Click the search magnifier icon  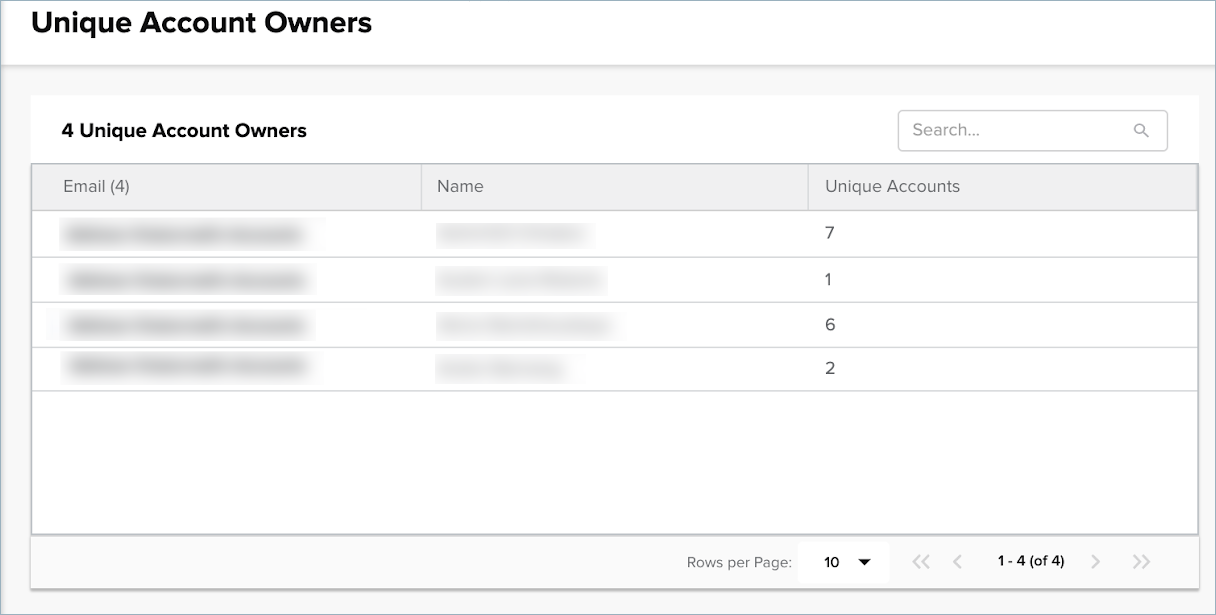tap(1141, 130)
